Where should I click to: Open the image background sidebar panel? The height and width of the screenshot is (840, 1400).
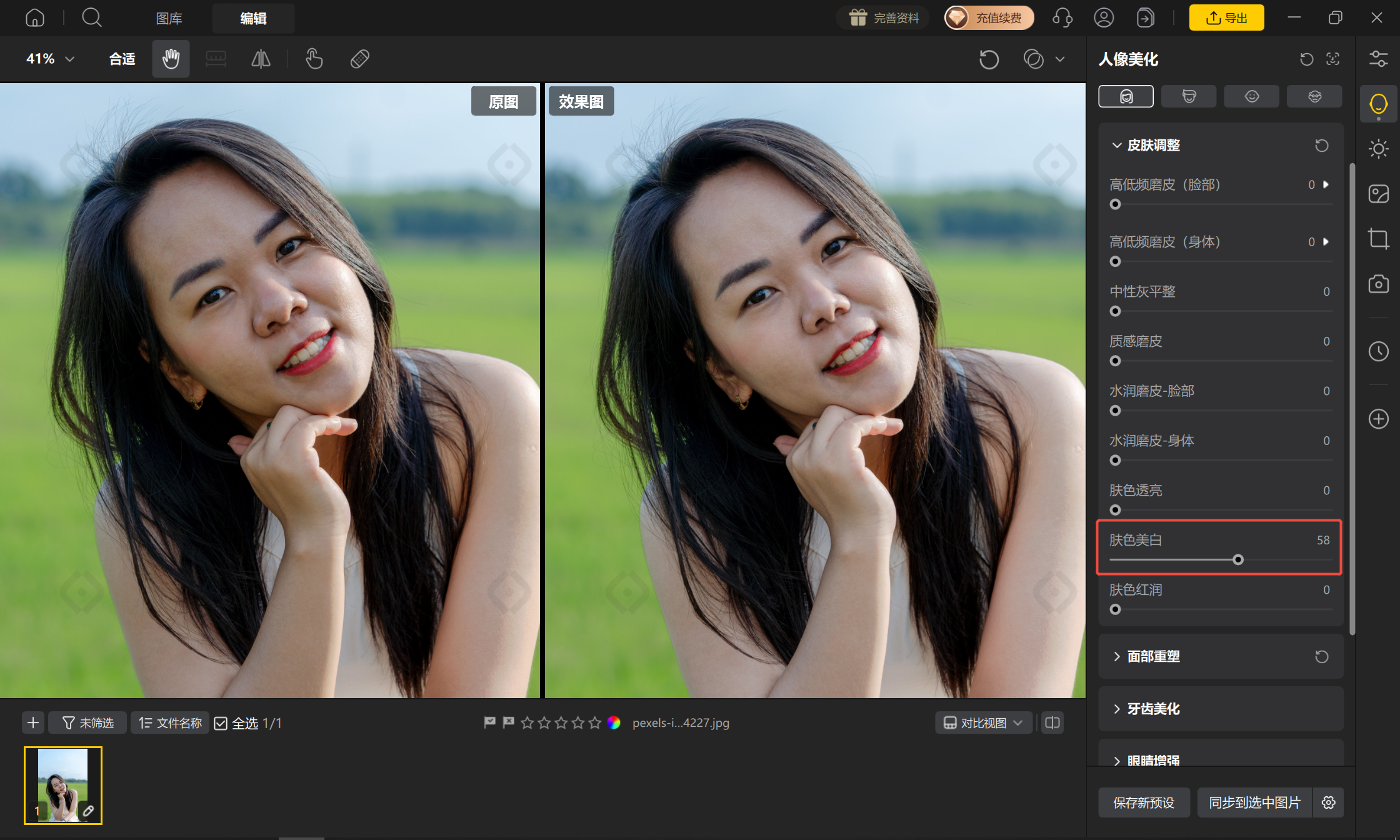pyautogui.click(x=1378, y=194)
